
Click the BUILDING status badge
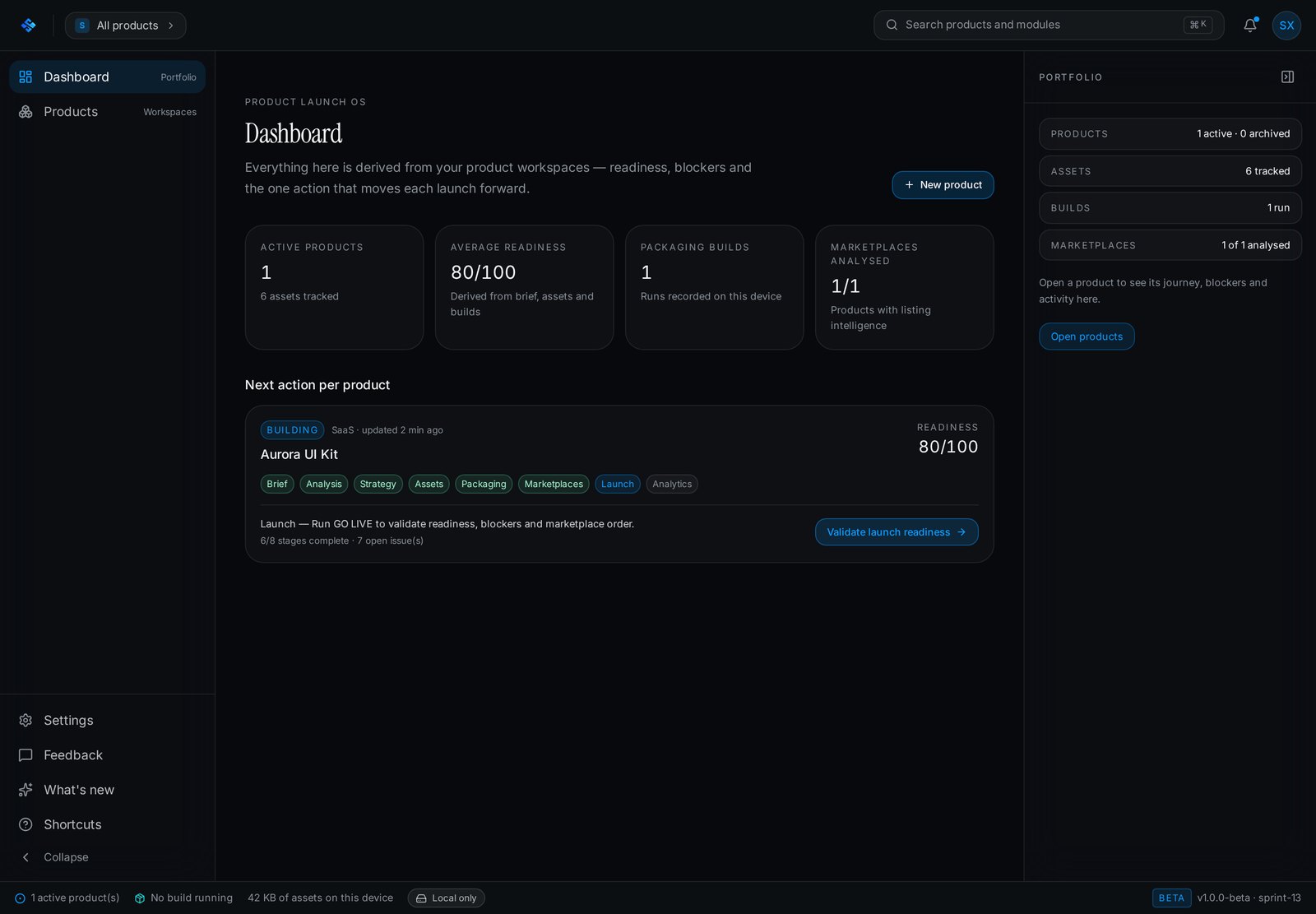[x=292, y=430]
